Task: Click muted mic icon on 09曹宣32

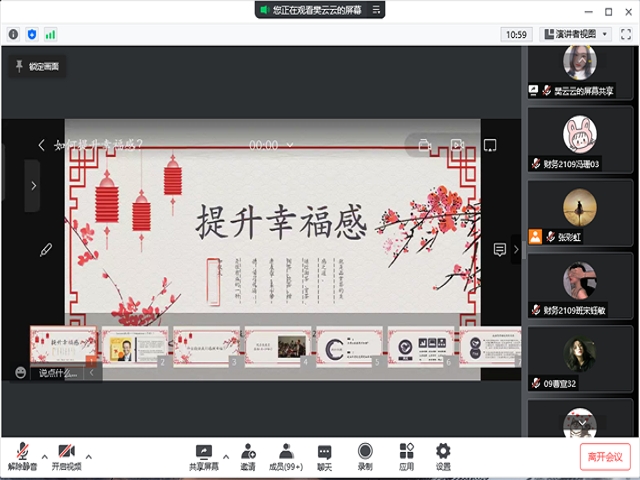Action: (x=536, y=383)
